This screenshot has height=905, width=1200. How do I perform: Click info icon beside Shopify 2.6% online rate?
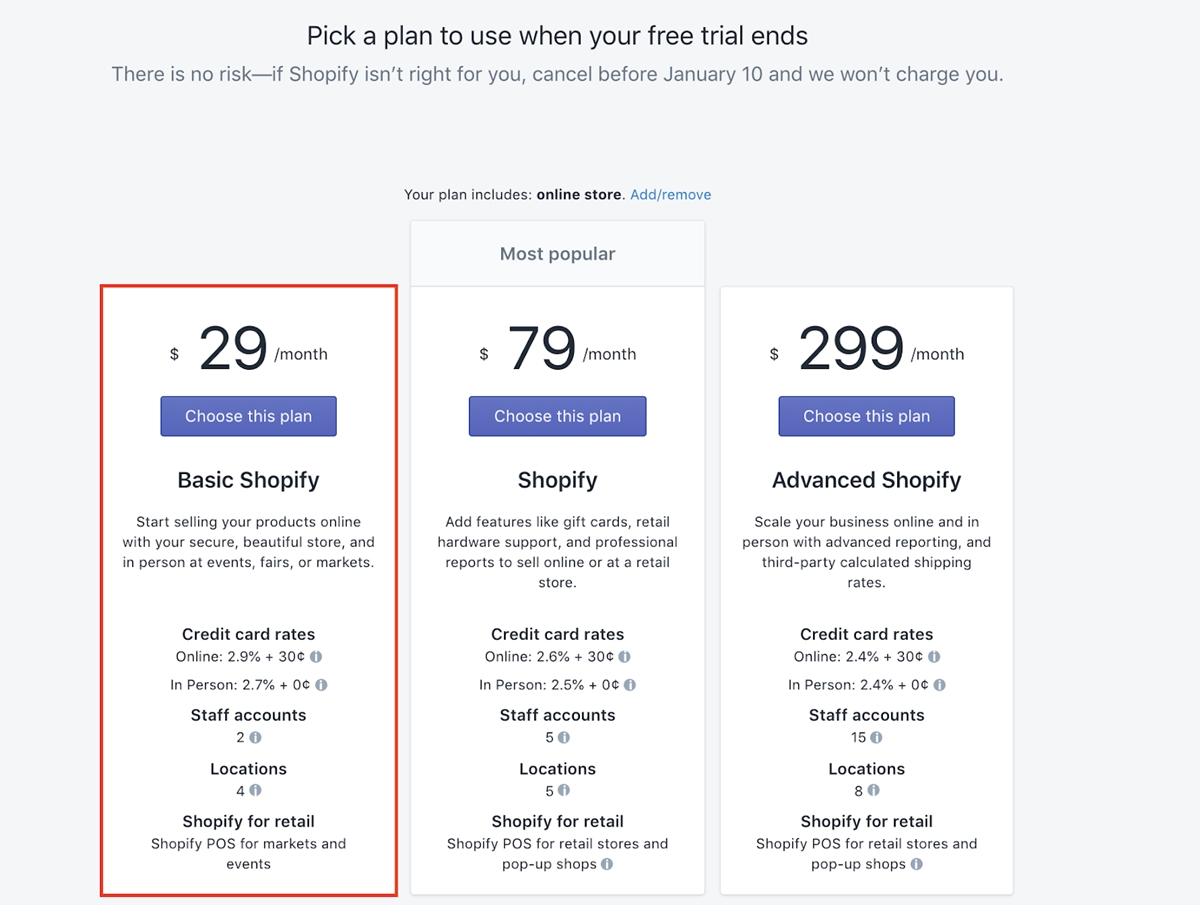point(625,657)
